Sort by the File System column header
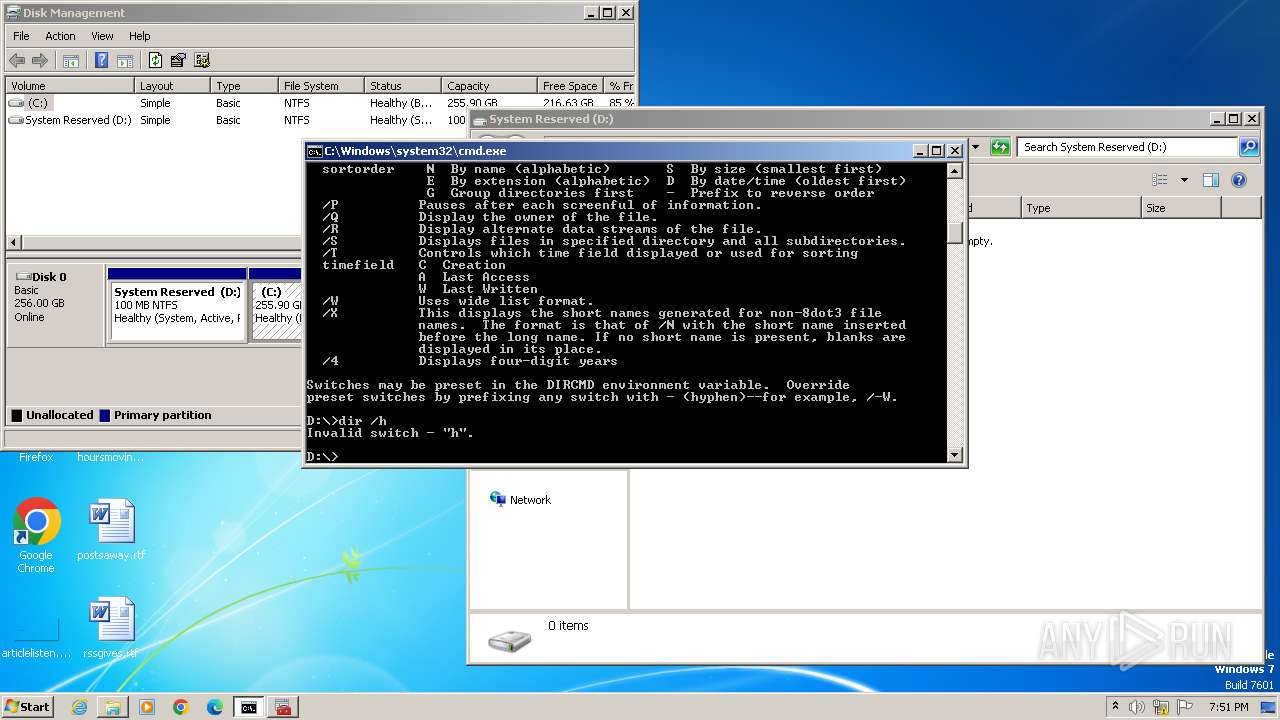Image resolution: width=1280 pixels, height=720 pixels. click(x=320, y=86)
